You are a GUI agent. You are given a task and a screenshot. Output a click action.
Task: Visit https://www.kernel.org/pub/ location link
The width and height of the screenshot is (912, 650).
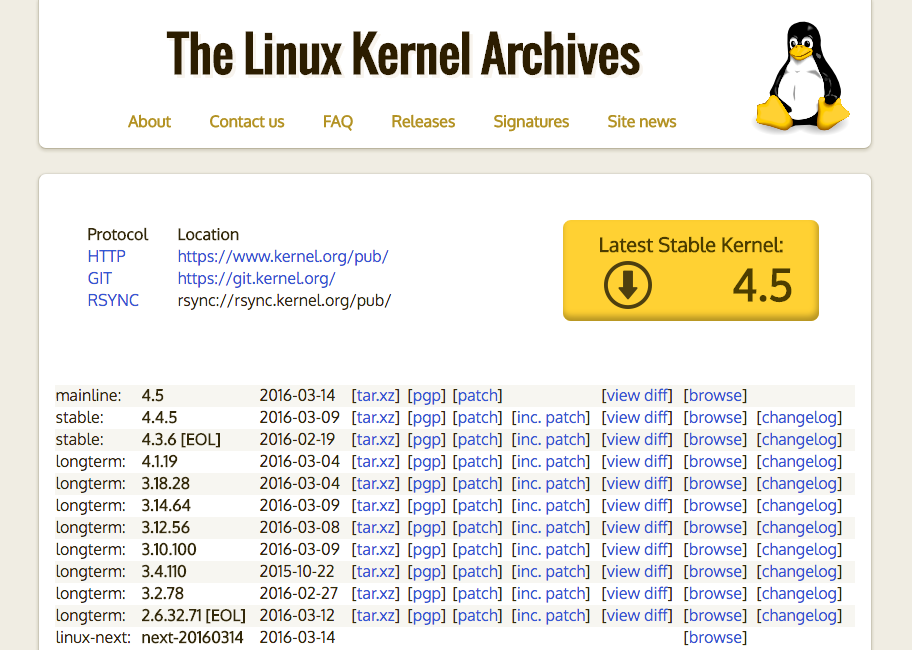click(x=283, y=256)
